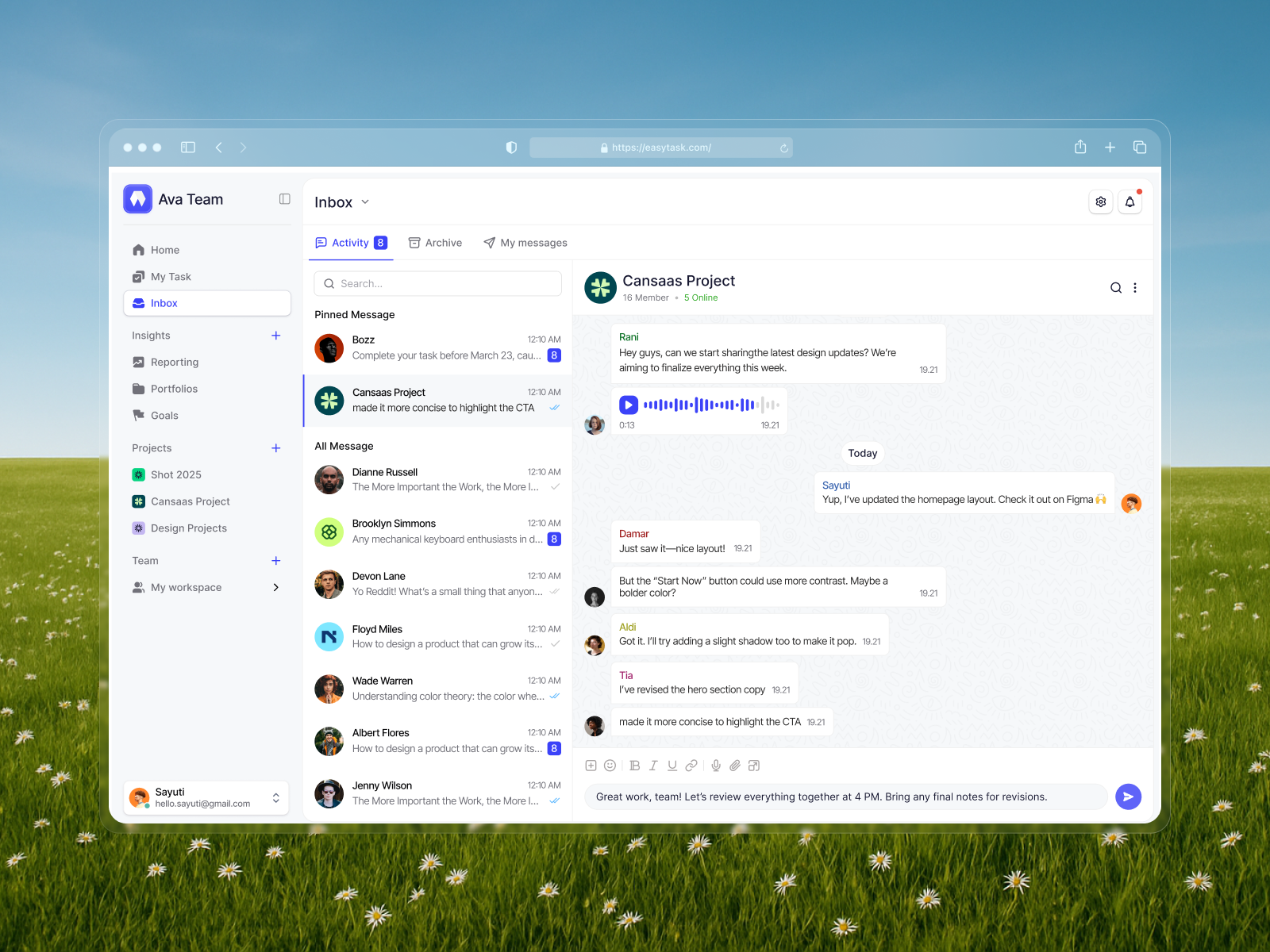
Task: Play the voice message from Rani's thread
Action: [628, 405]
